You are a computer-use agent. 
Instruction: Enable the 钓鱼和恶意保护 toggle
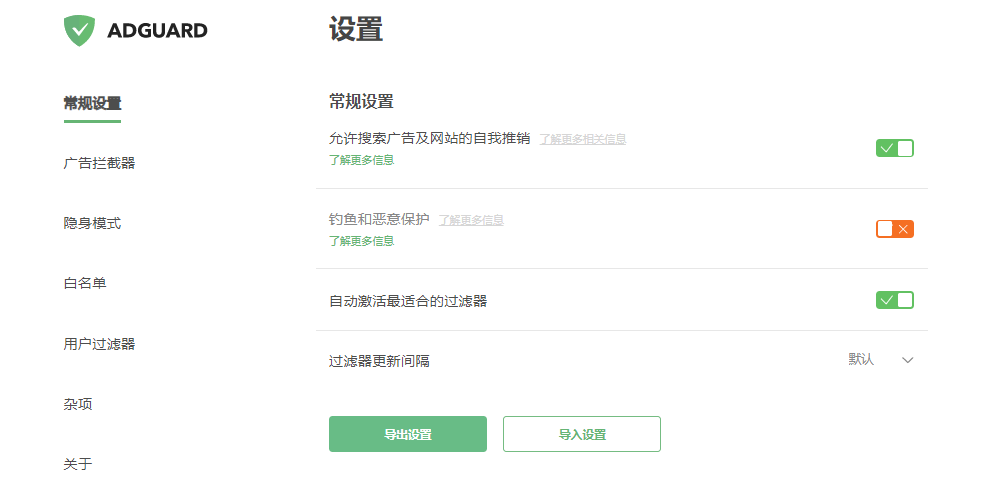pyautogui.click(x=895, y=229)
